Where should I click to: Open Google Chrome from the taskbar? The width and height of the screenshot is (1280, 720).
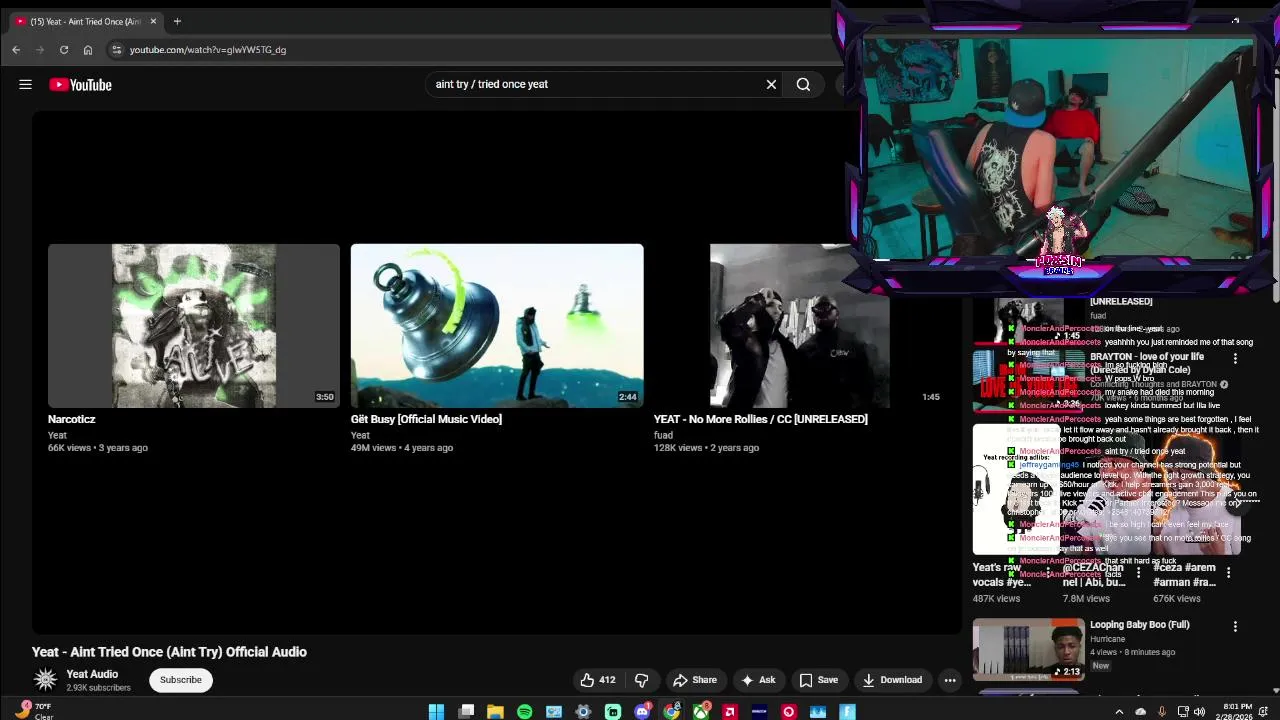[671, 712]
